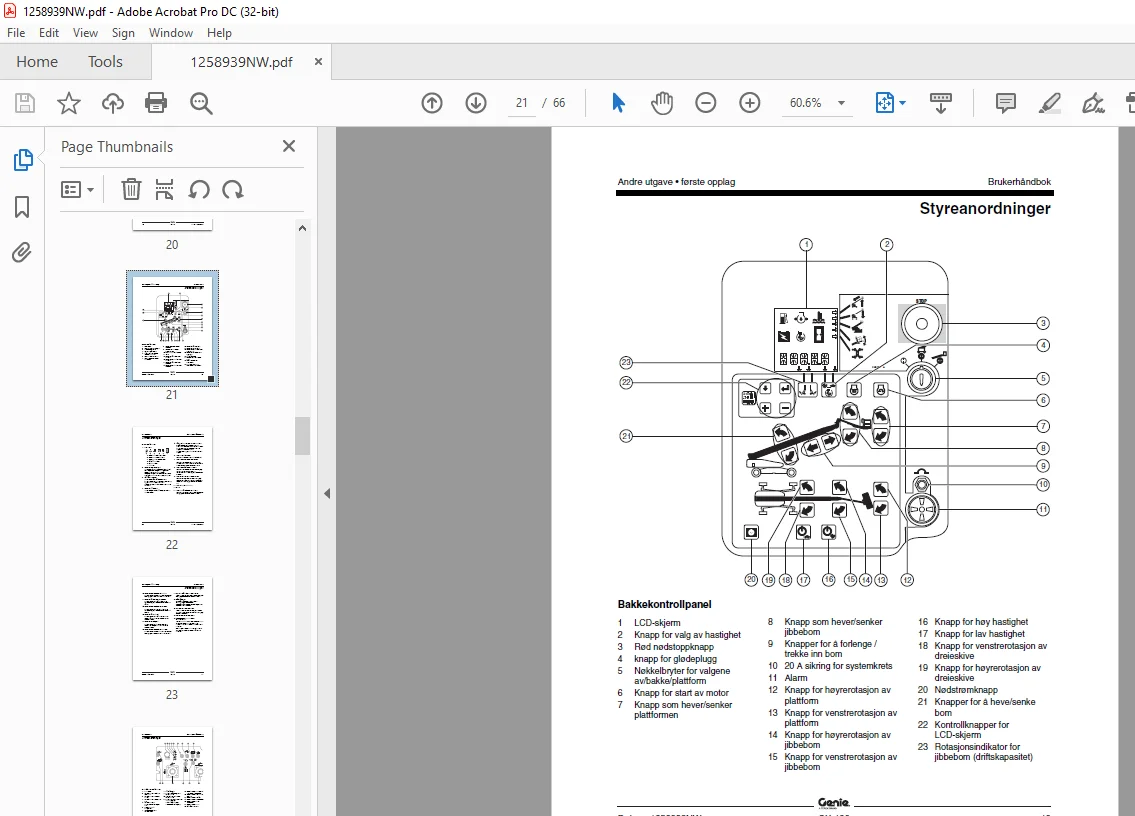Delete selected page with trash icon

[131, 190]
